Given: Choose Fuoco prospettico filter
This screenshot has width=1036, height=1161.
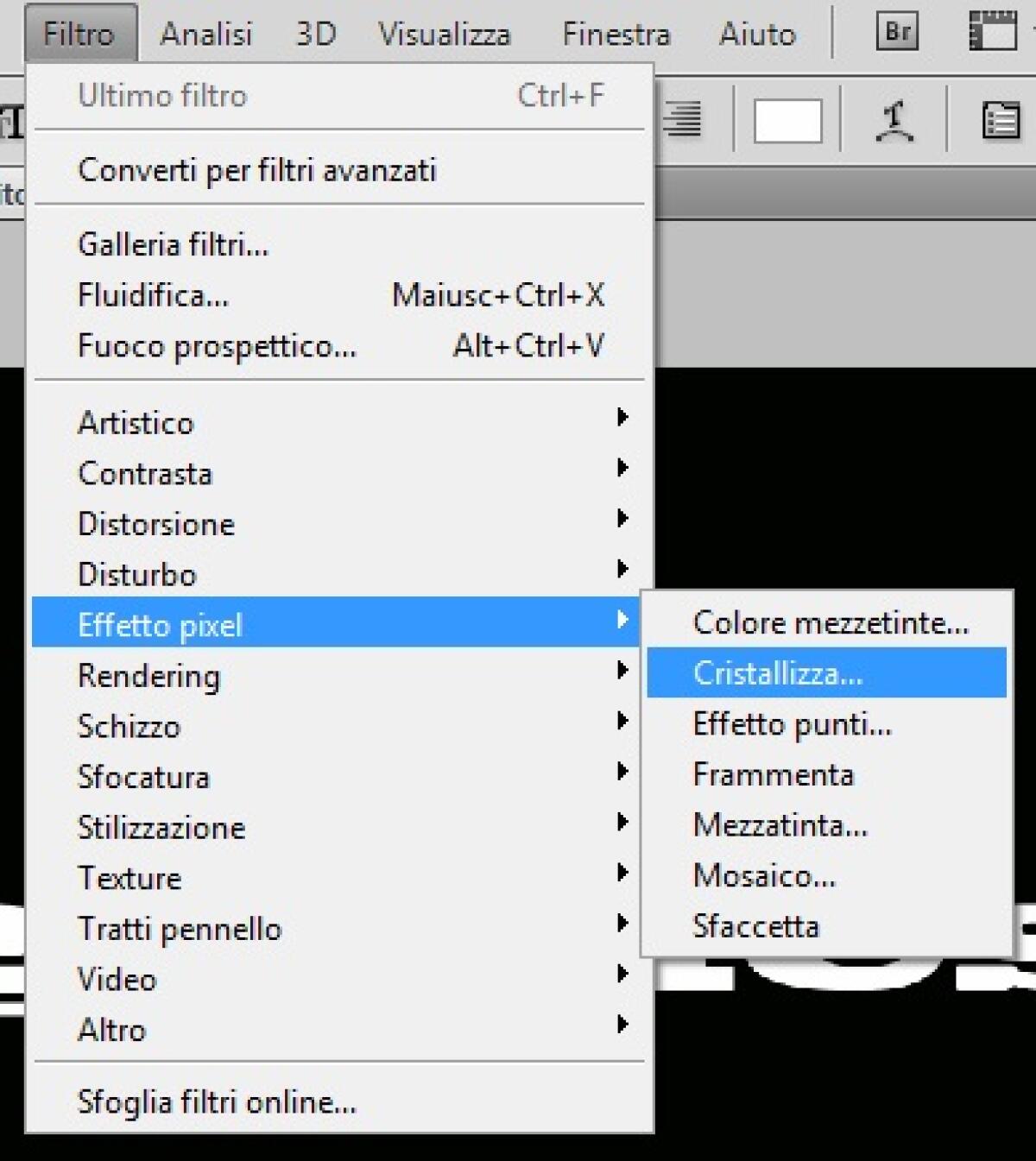Looking at the screenshot, I should point(338,346).
